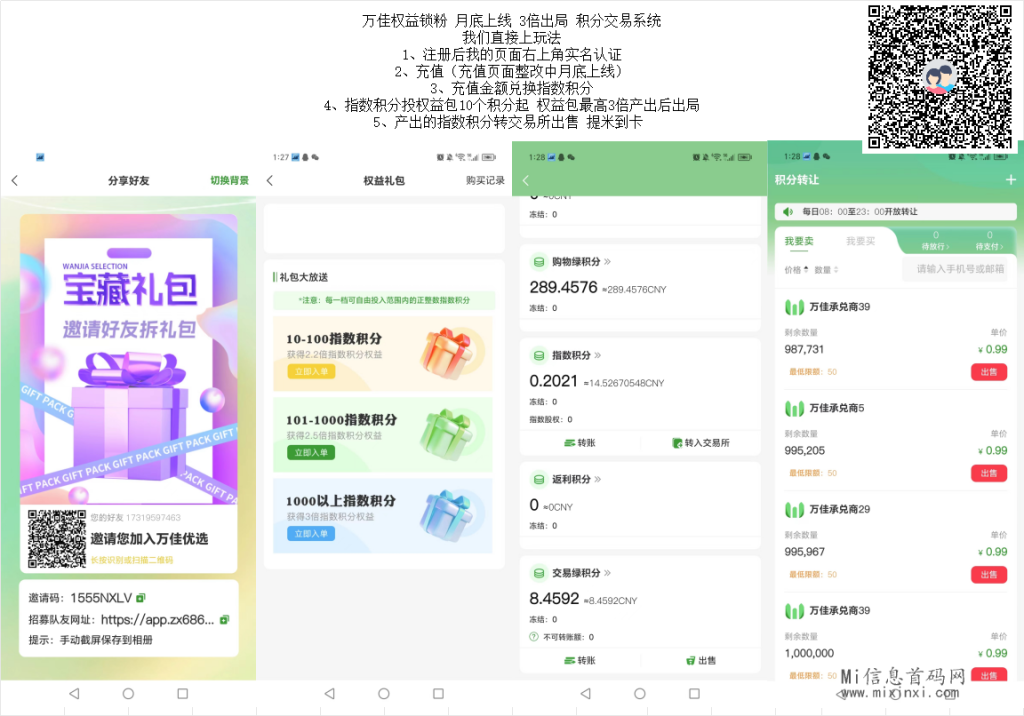Tap the 转入交易所 exchange icon
The height and width of the screenshot is (716, 1024).
[x=676, y=442]
